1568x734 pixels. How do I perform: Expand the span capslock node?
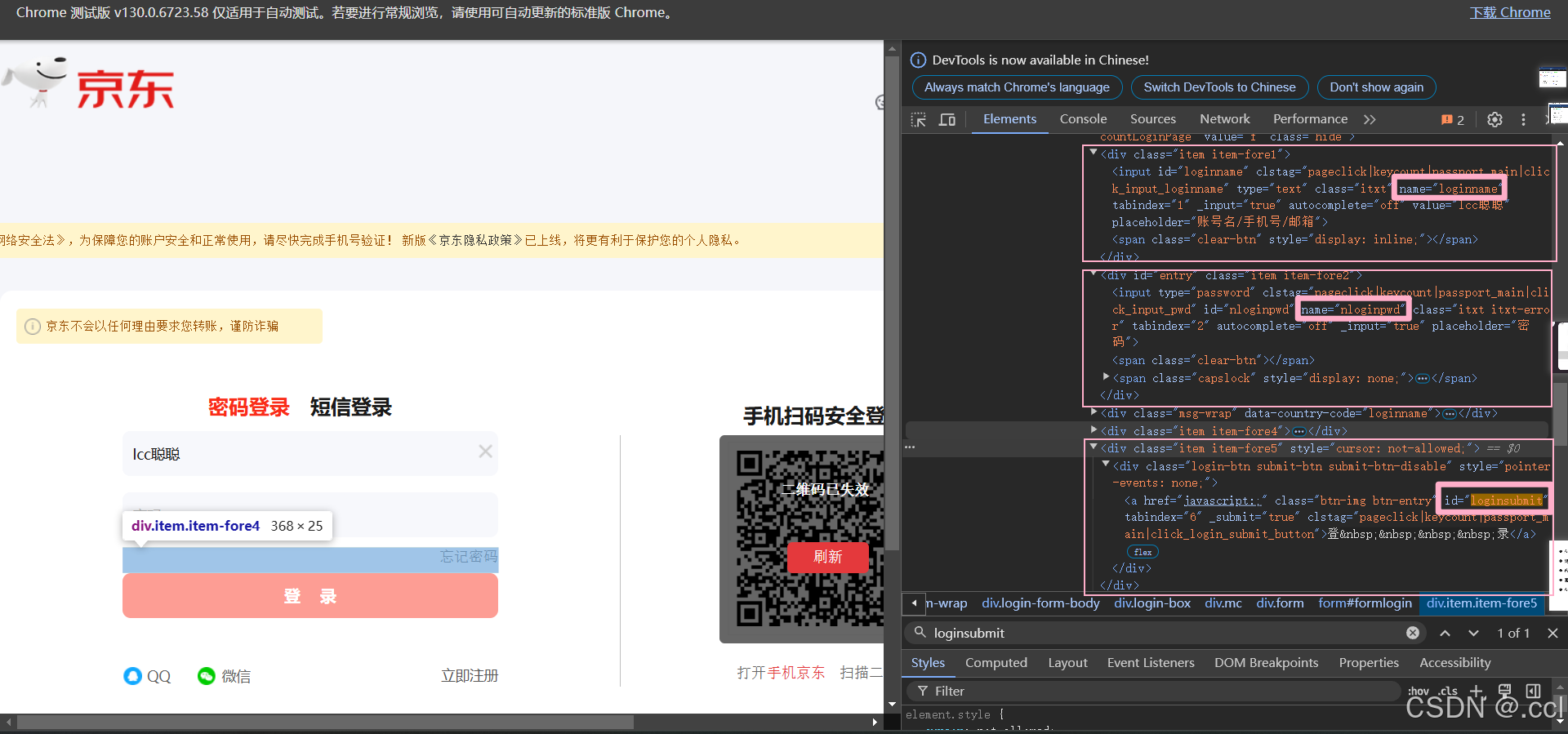pos(1106,377)
